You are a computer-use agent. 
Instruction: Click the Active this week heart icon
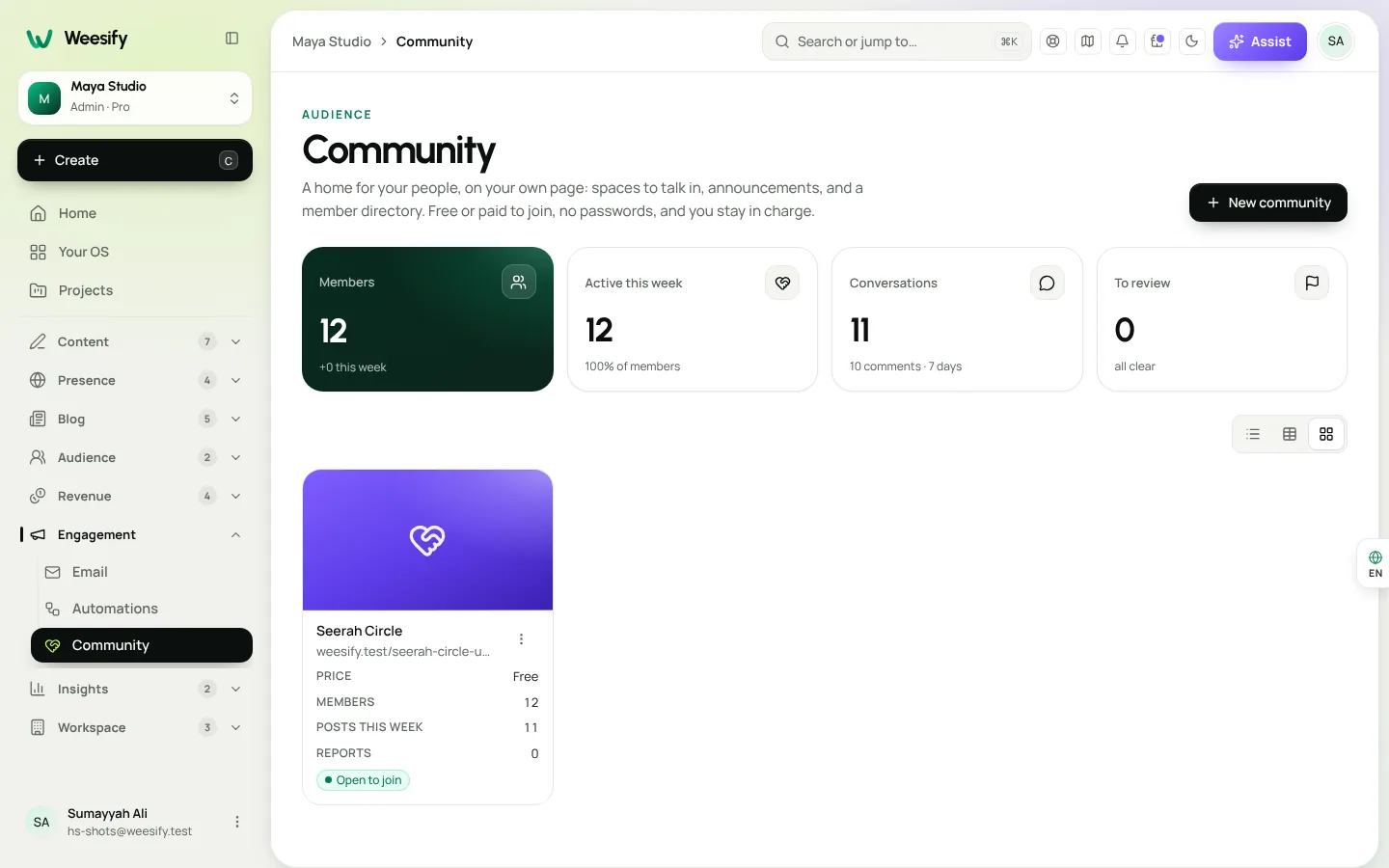click(x=782, y=283)
